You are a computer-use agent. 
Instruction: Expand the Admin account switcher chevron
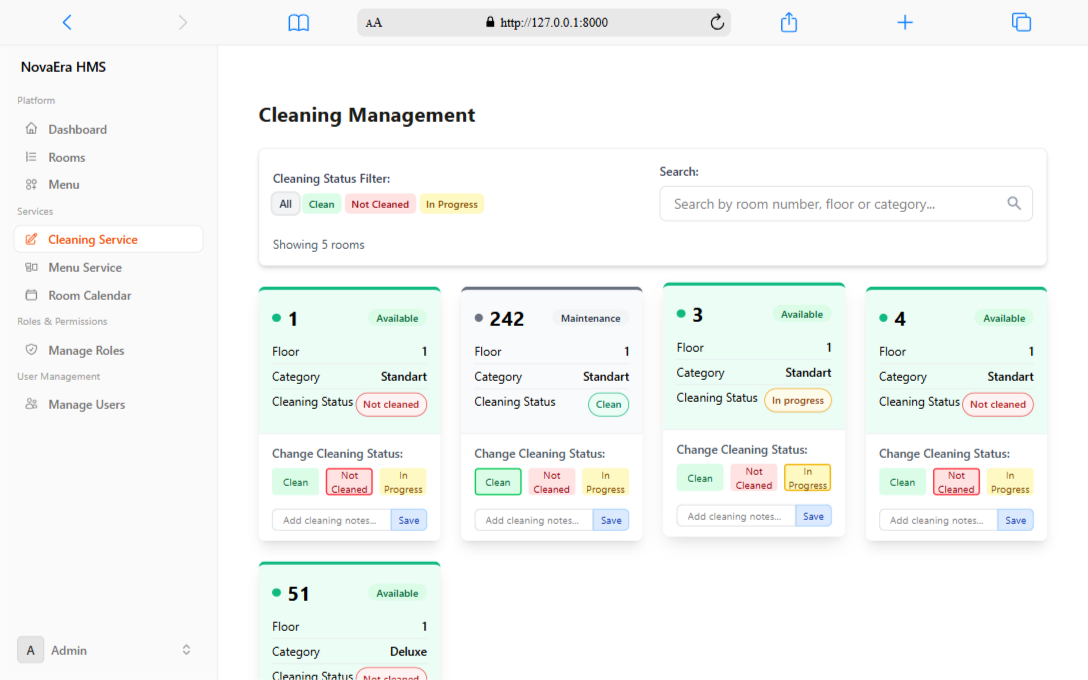click(x=186, y=650)
